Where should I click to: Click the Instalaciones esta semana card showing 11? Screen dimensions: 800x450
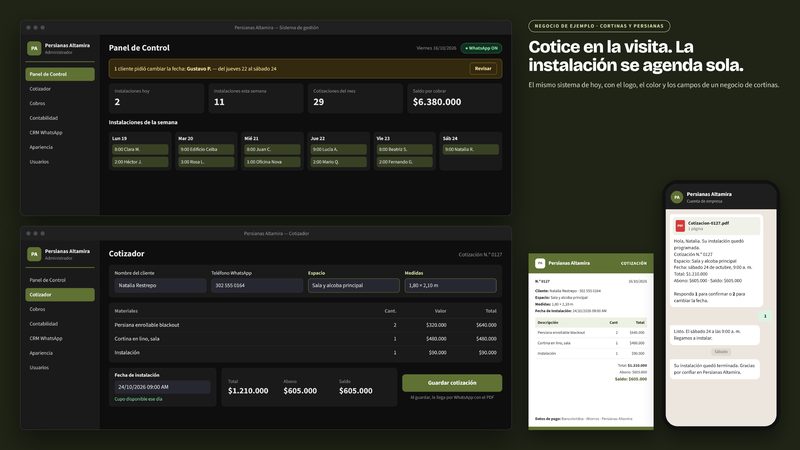[256, 98]
